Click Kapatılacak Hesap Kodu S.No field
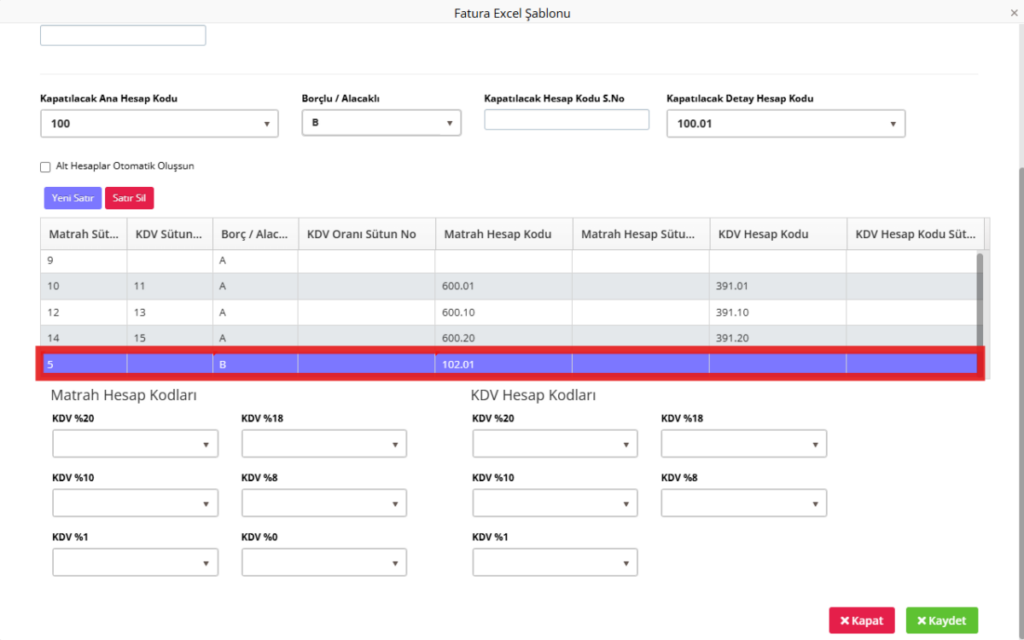Viewport: 1024px width, 640px height. [x=566, y=120]
